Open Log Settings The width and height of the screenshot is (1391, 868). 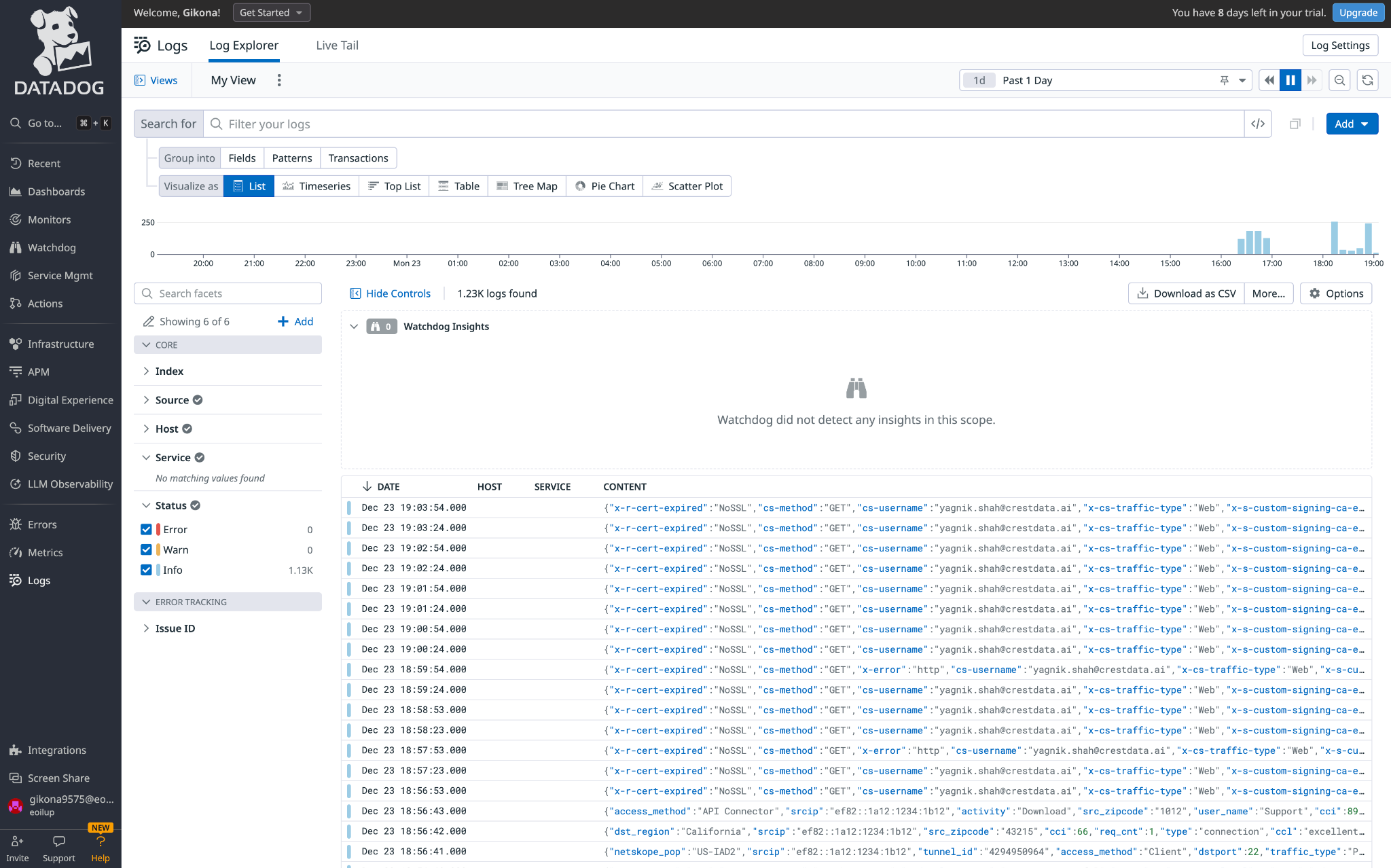[x=1340, y=46]
